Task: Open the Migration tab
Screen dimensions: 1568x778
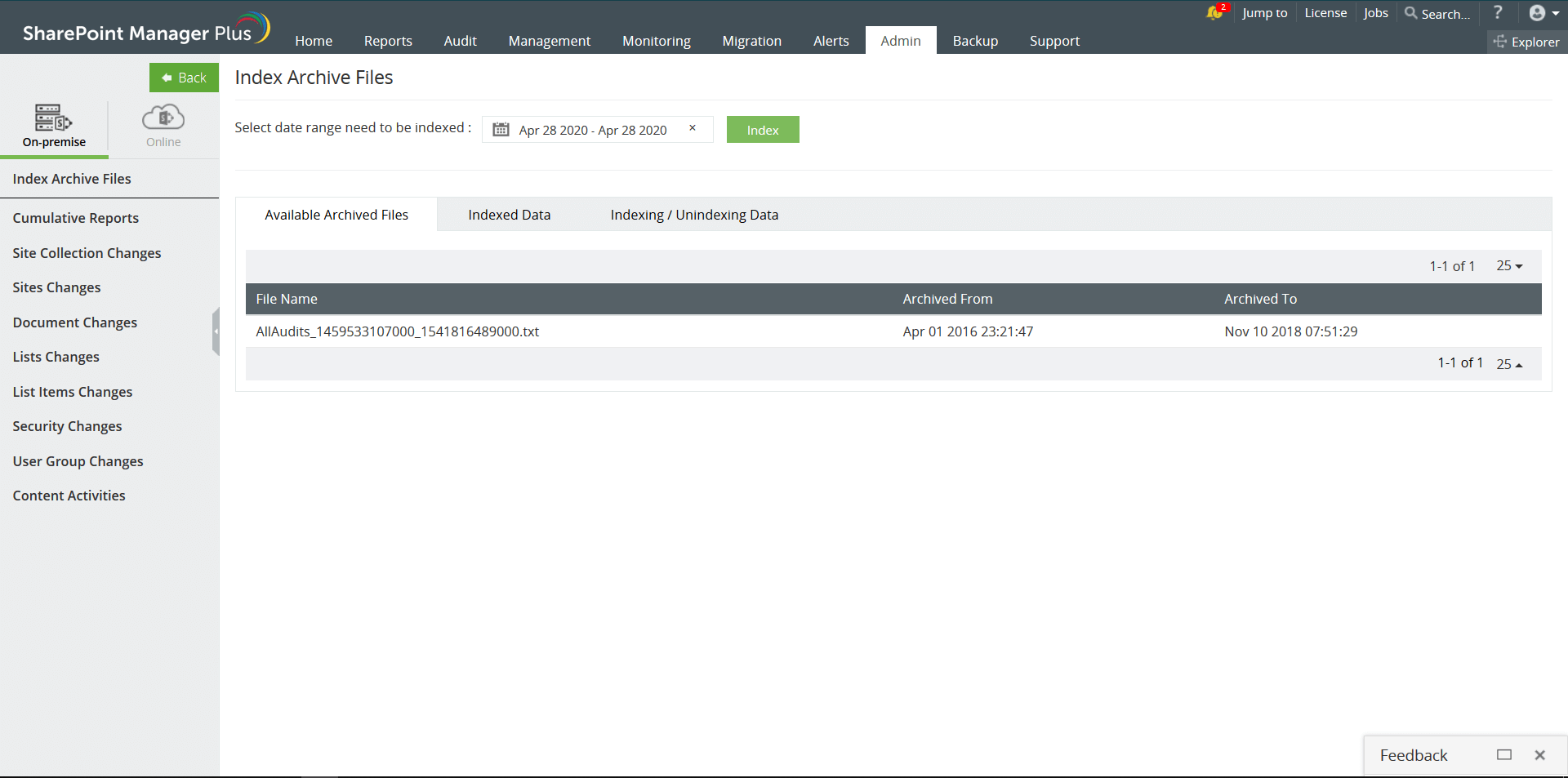Action: pos(752,41)
